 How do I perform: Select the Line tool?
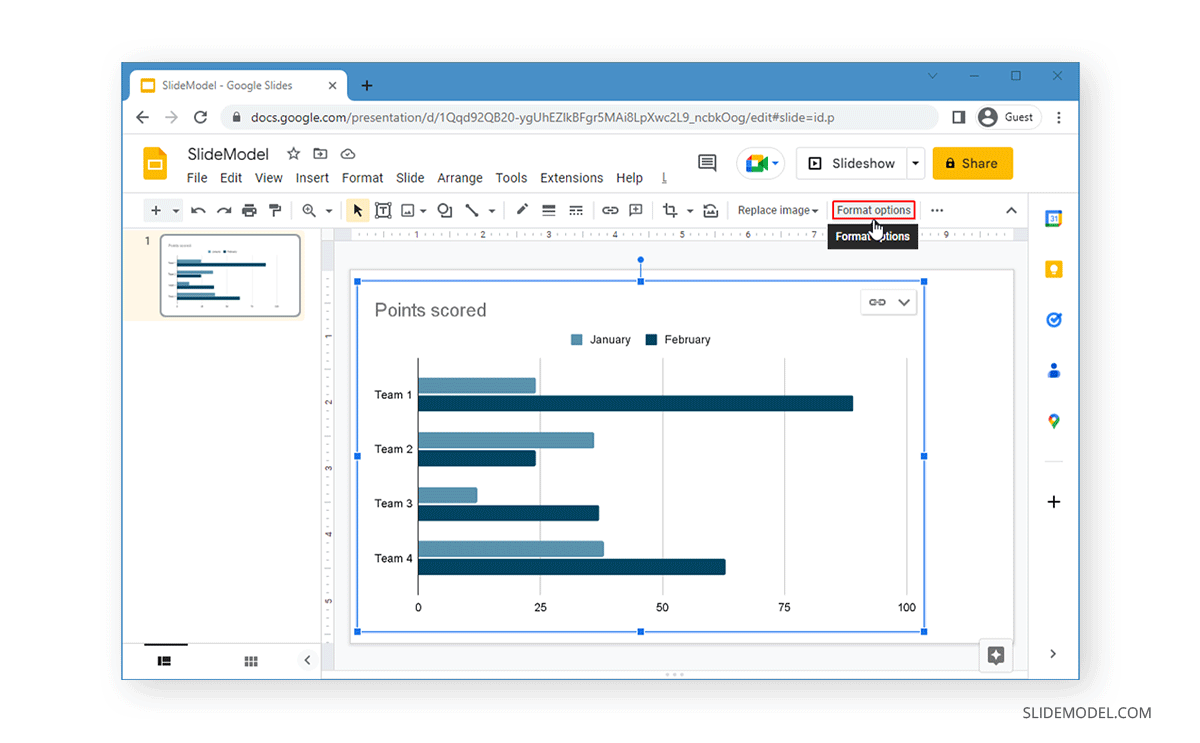(x=471, y=211)
